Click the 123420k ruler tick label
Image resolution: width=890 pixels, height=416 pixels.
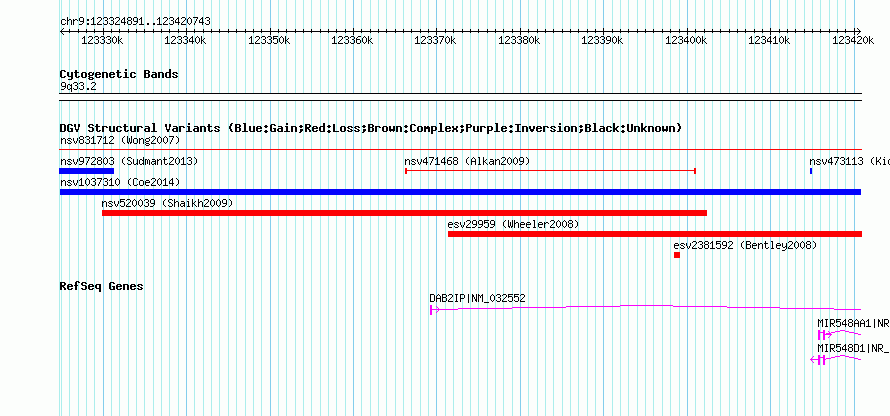[x=852, y=41]
